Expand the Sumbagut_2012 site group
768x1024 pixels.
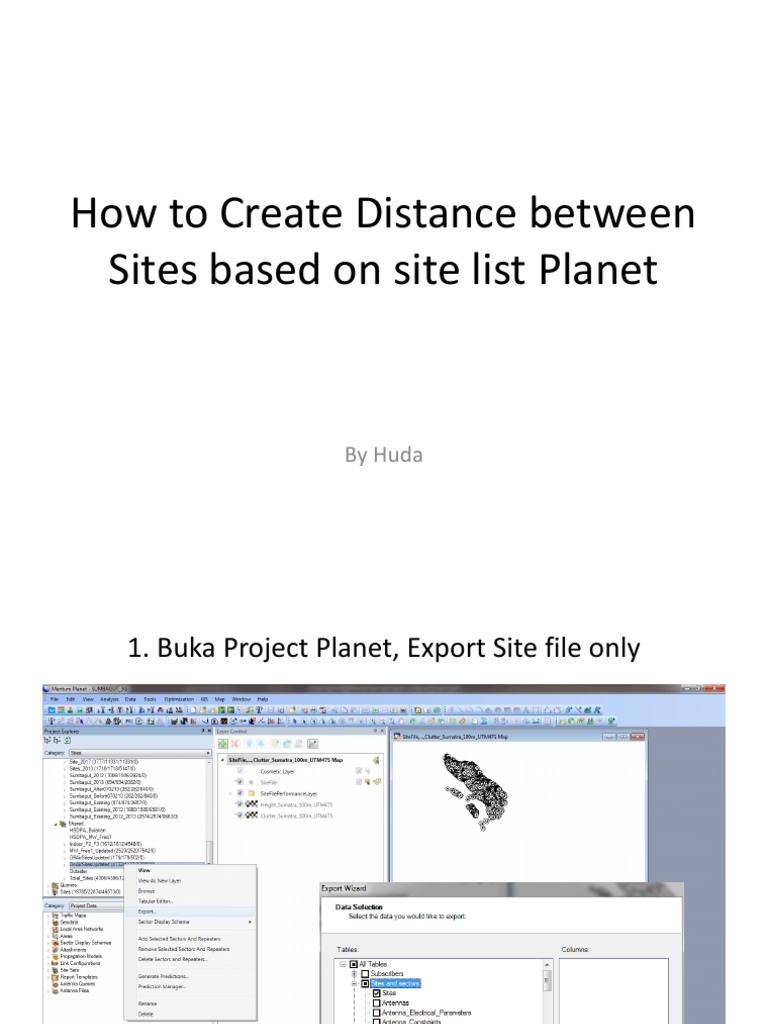coord(64,775)
